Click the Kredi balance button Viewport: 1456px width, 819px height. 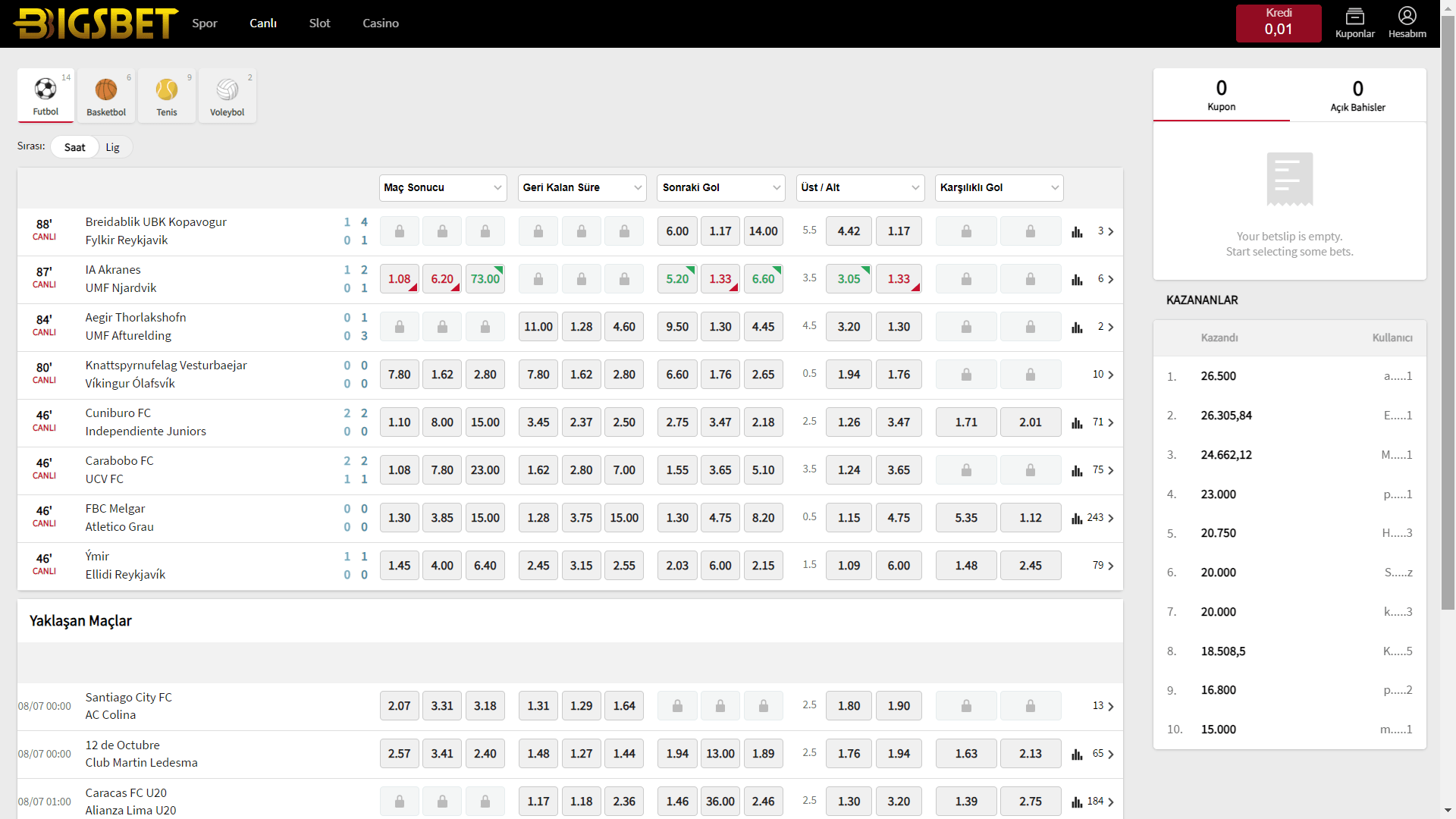coord(1279,23)
